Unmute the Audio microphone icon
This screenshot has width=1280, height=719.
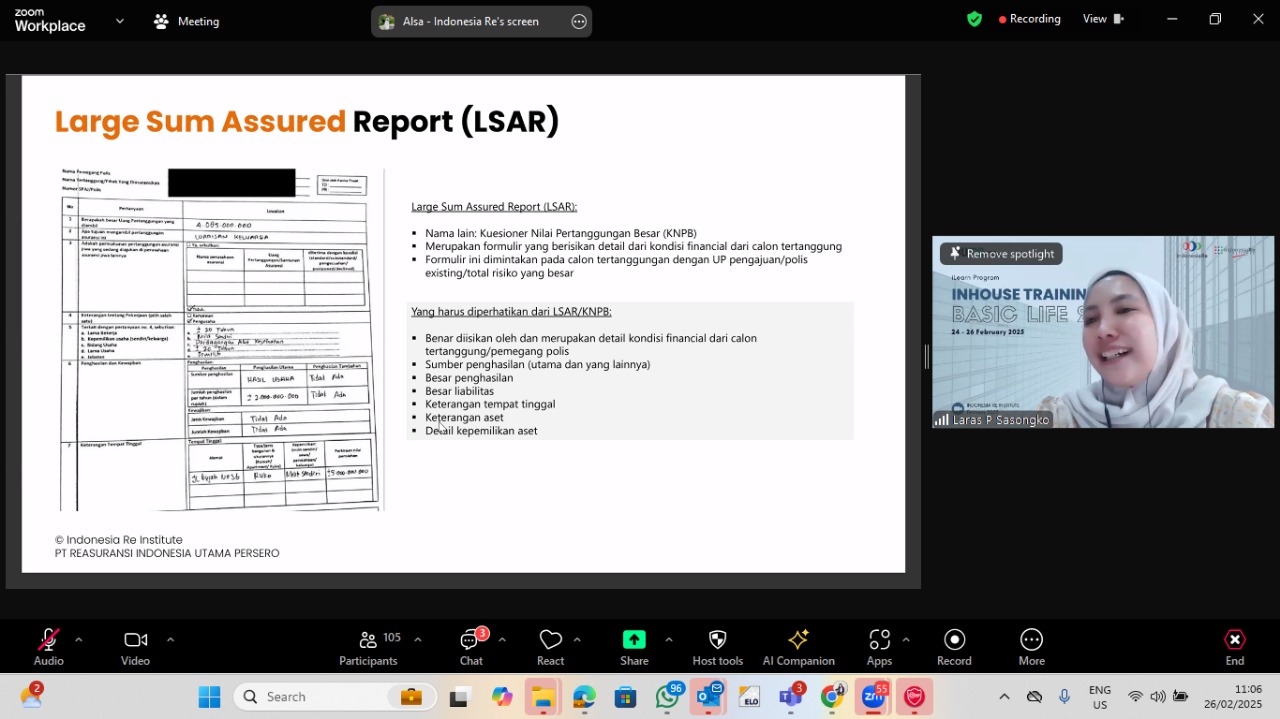(x=48, y=646)
